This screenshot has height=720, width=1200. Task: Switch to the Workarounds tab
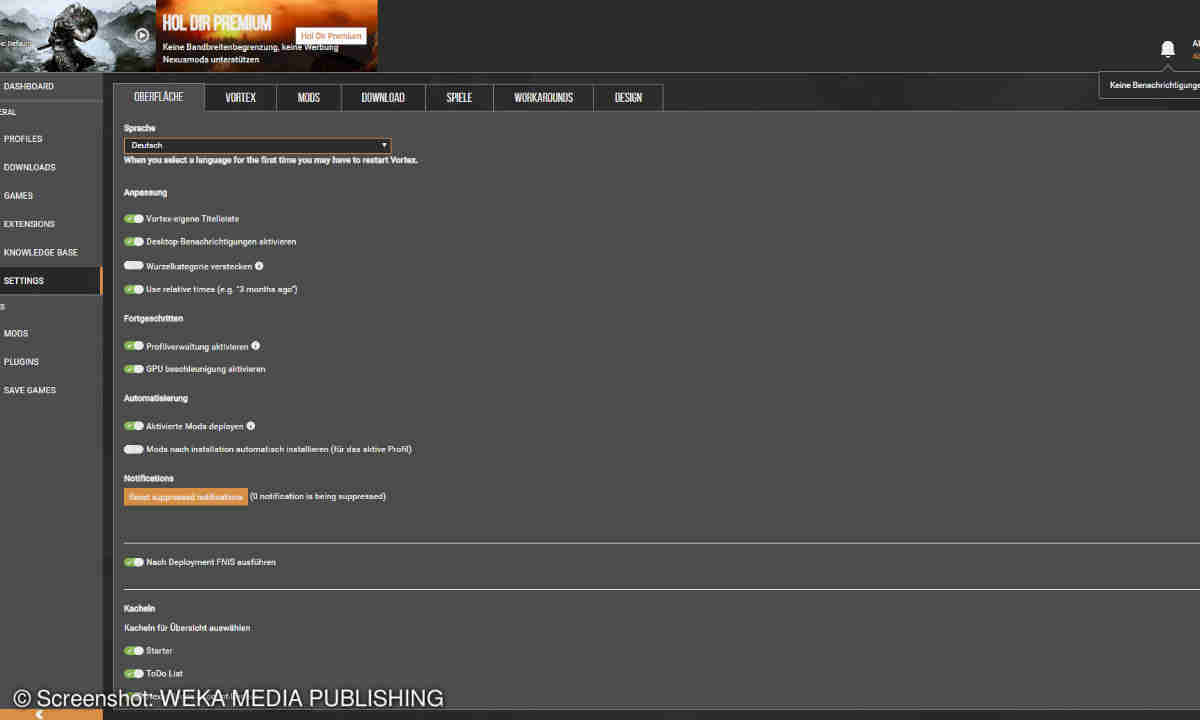point(543,98)
